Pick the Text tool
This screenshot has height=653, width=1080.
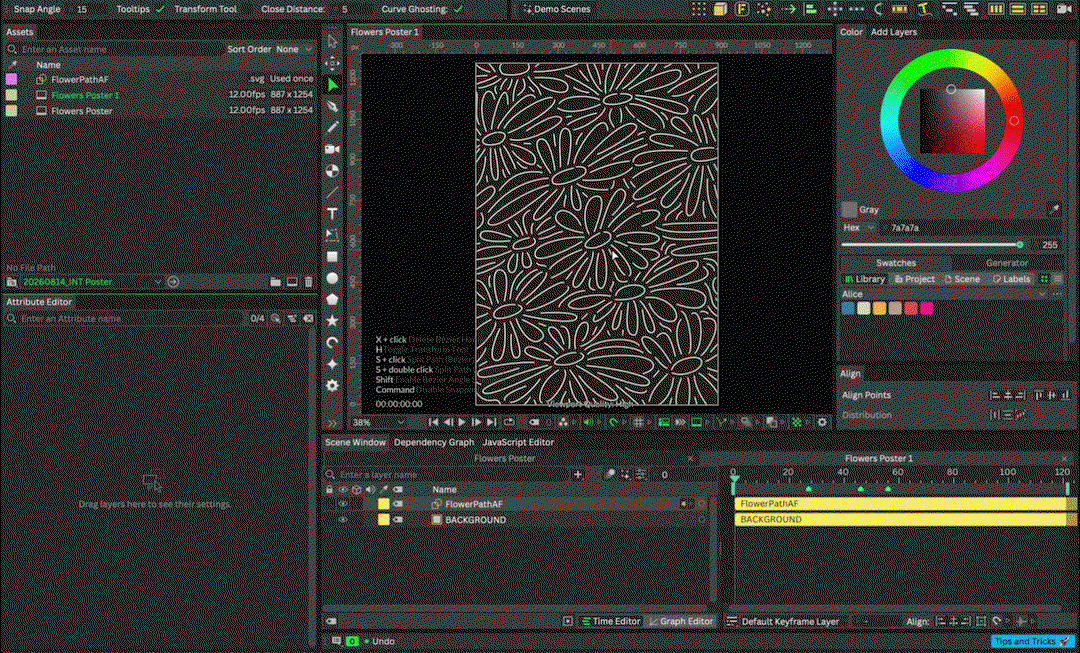click(332, 214)
